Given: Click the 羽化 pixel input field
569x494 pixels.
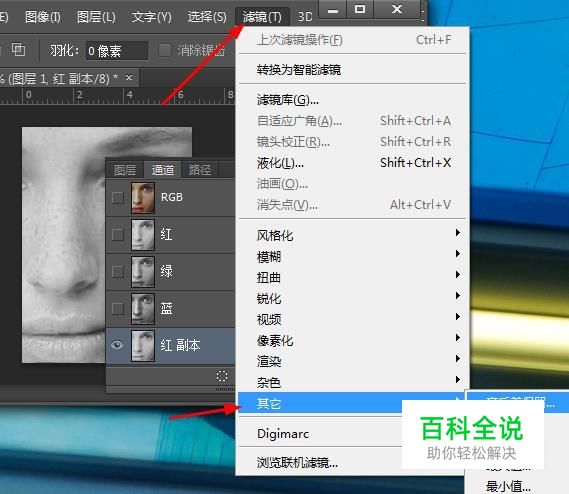Looking at the screenshot, I should click(116, 50).
